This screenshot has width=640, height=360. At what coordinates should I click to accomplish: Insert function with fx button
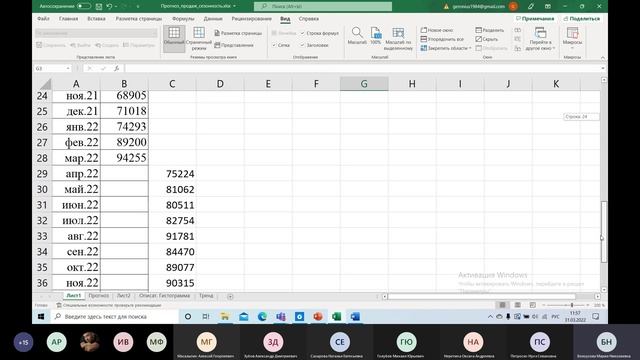[x=116, y=69]
